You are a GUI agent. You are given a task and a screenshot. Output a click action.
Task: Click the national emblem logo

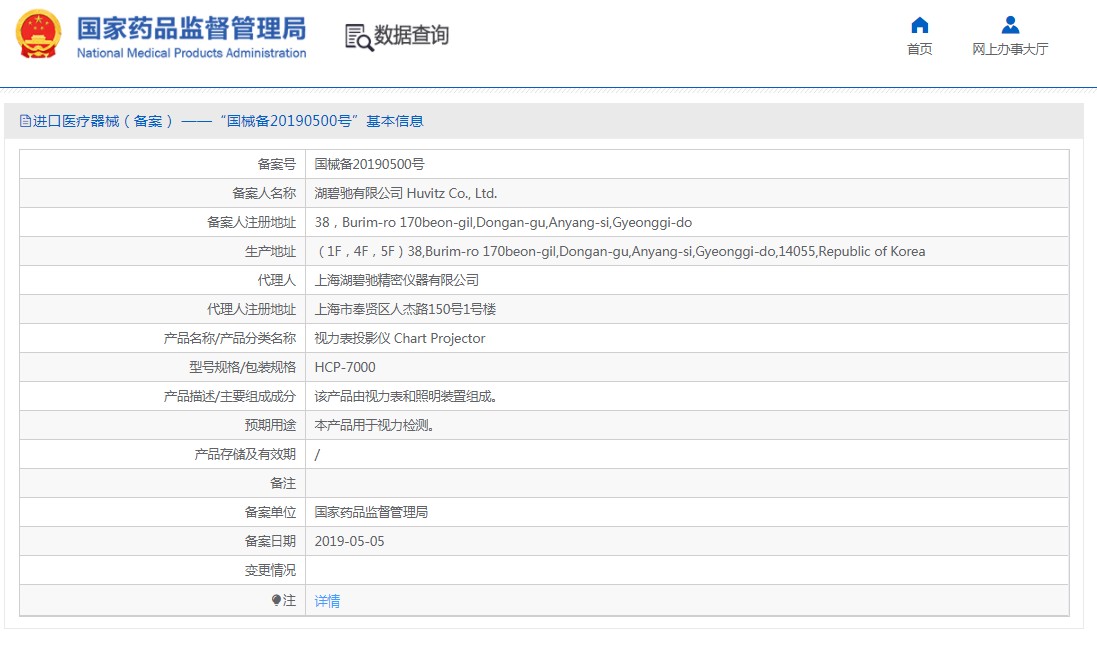click(x=38, y=34)
